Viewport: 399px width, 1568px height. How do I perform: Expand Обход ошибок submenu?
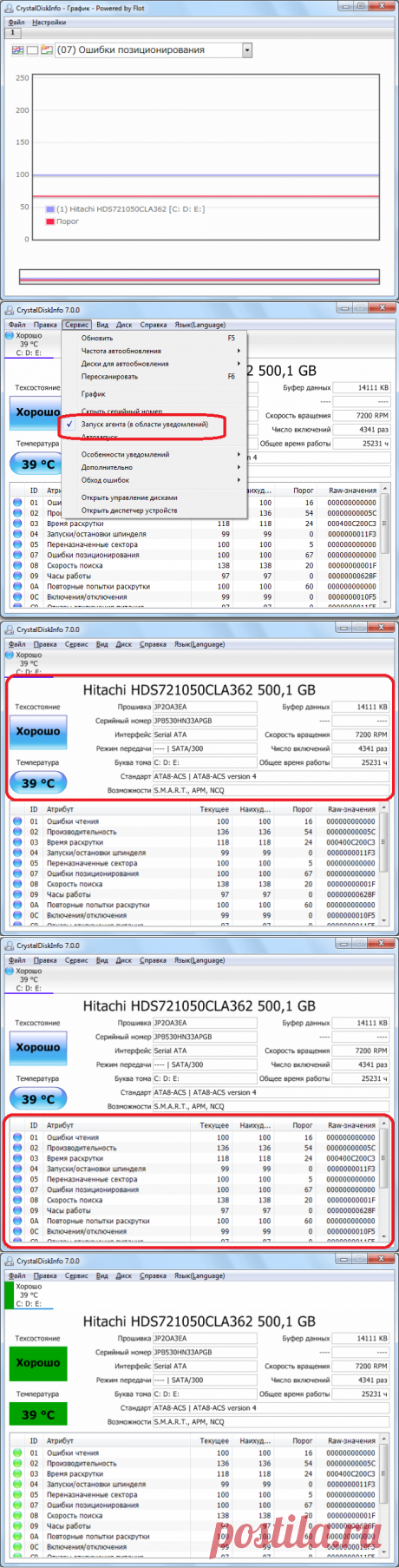point(106,480)
